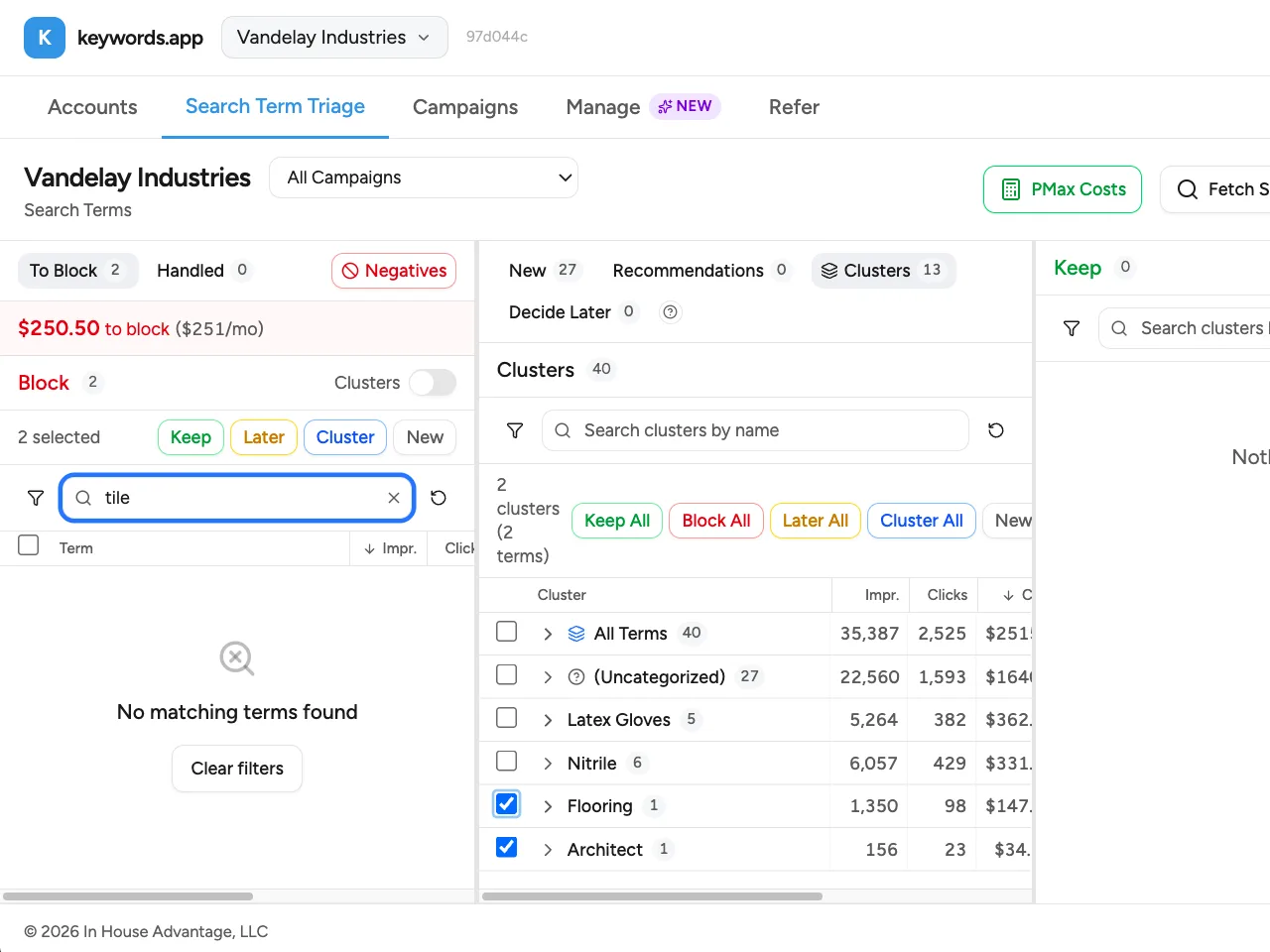Uncheck the Architect row checkbox
Screen dimensions: 1270x952
[x=507, y=847]
